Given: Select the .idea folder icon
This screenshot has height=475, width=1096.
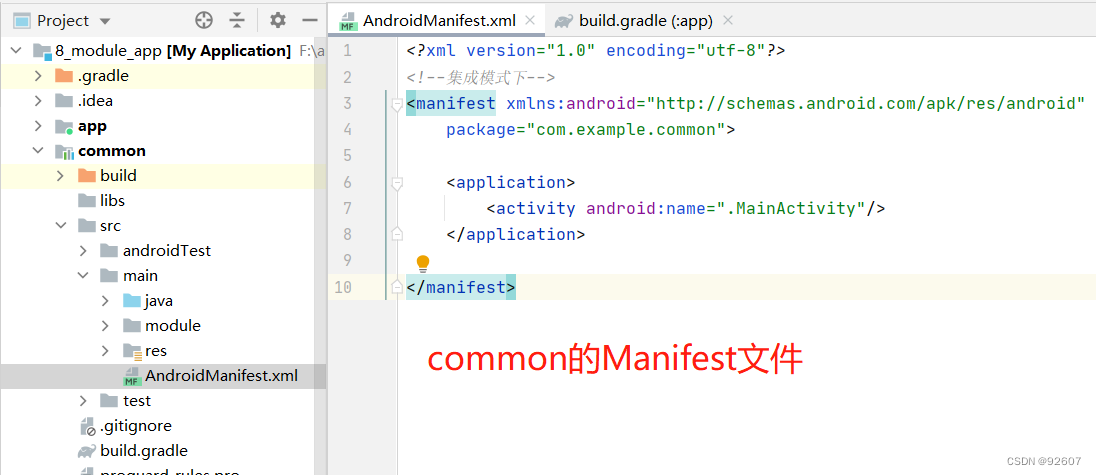Looking at the screenshot, I should tap(64, 101).
